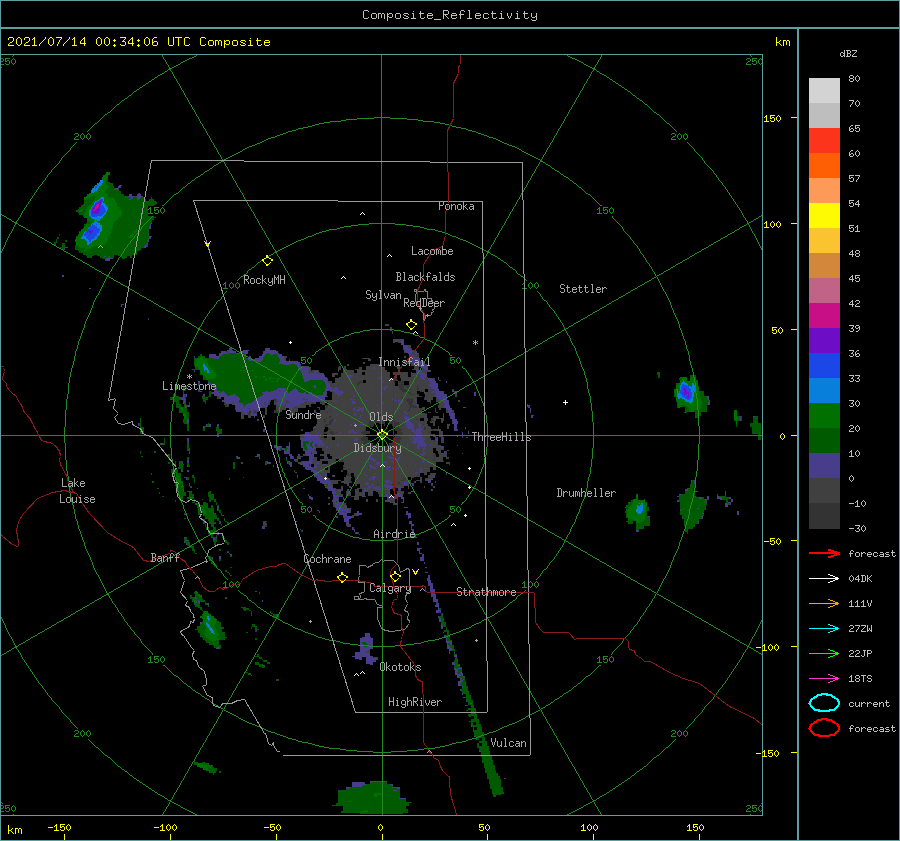Click the Composite_Reflectivity title

[x=450, y=15]
